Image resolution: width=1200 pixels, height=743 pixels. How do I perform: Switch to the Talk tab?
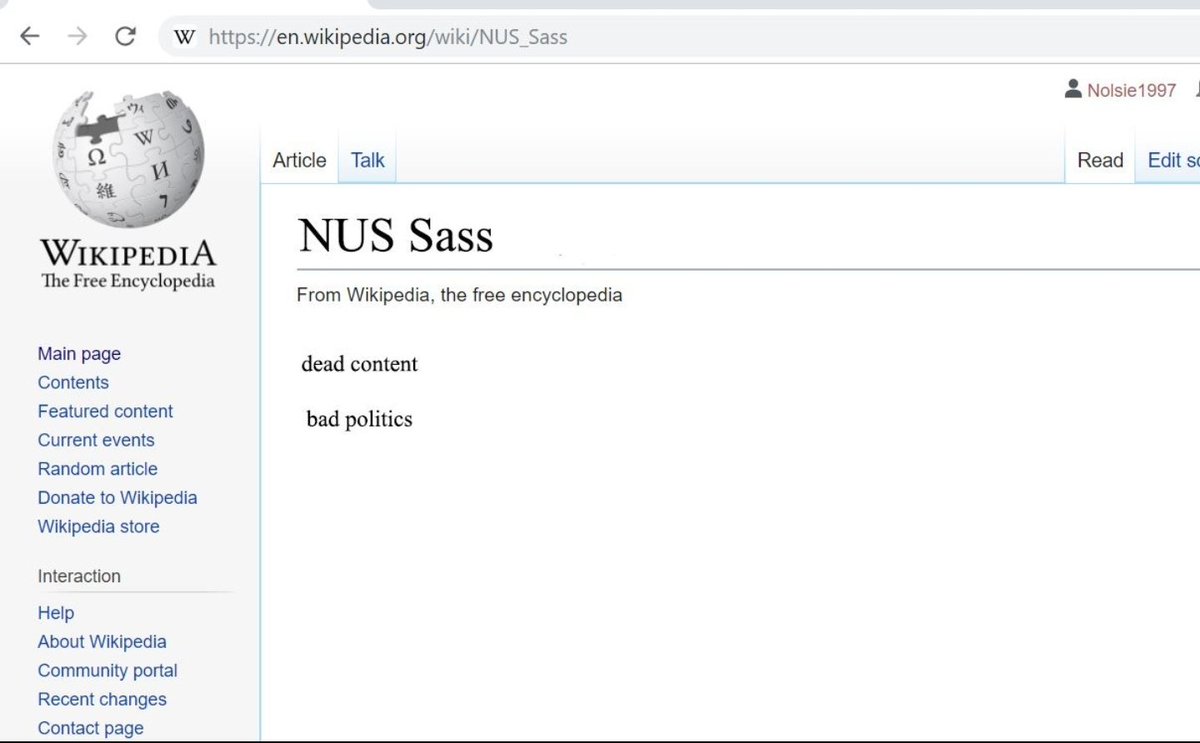point(366,160)
